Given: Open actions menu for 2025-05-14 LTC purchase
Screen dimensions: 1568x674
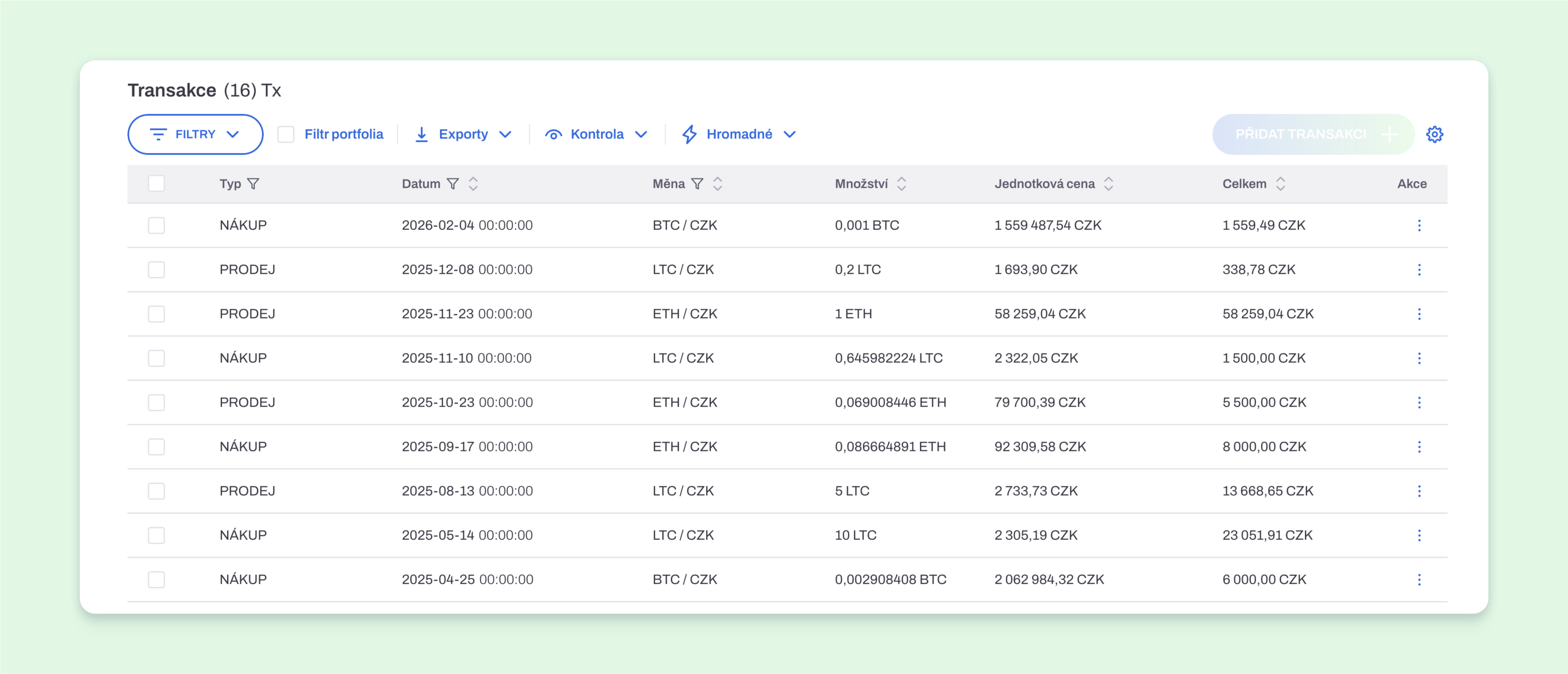Looking at the screenshot, I should [1419, 535].
